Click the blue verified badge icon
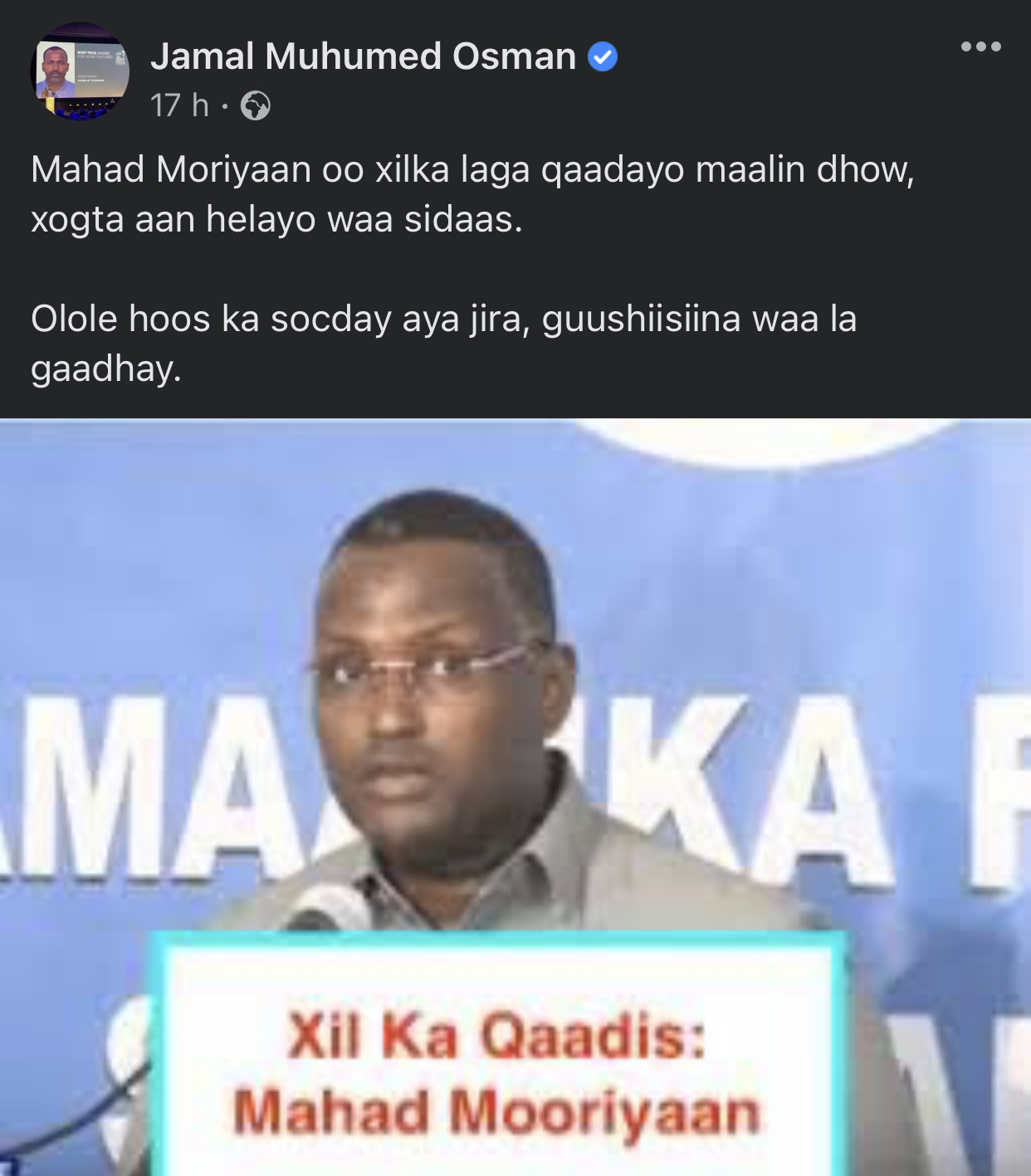Screen dimensions: 1031x1176 click(x=602, y=56)
